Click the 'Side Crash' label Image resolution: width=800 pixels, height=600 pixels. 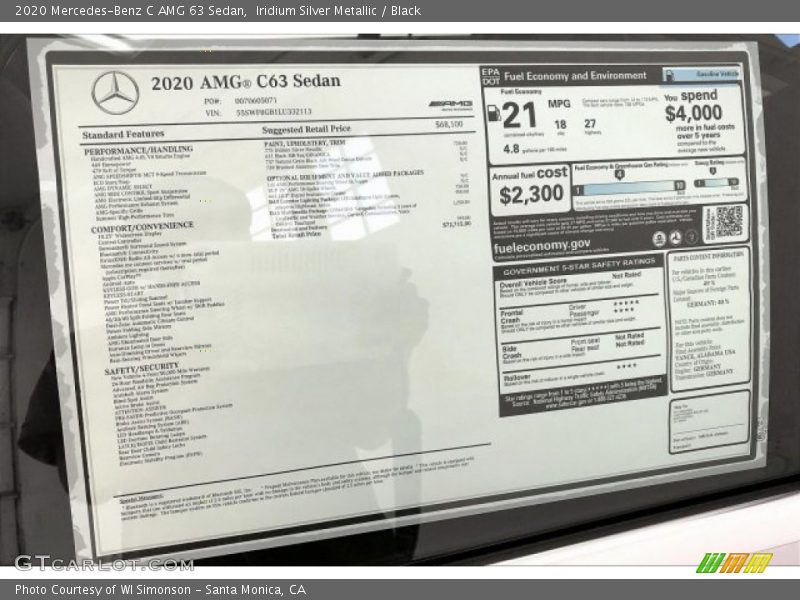(x=512, y=352)
